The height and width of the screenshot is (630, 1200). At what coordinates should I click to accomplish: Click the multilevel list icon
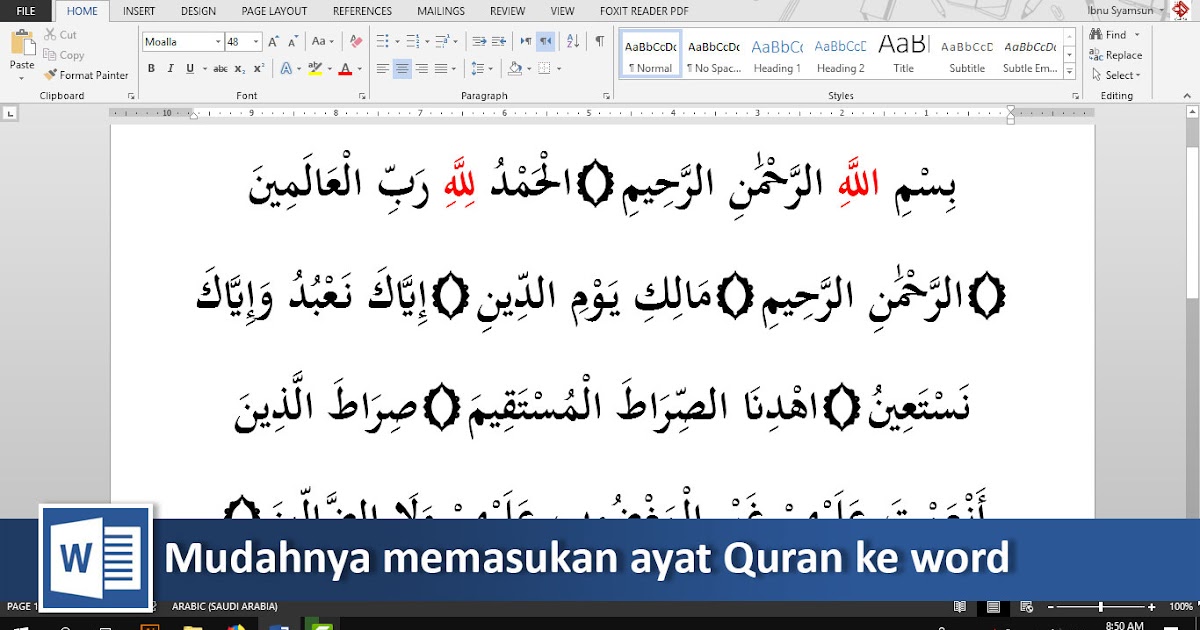442,42
